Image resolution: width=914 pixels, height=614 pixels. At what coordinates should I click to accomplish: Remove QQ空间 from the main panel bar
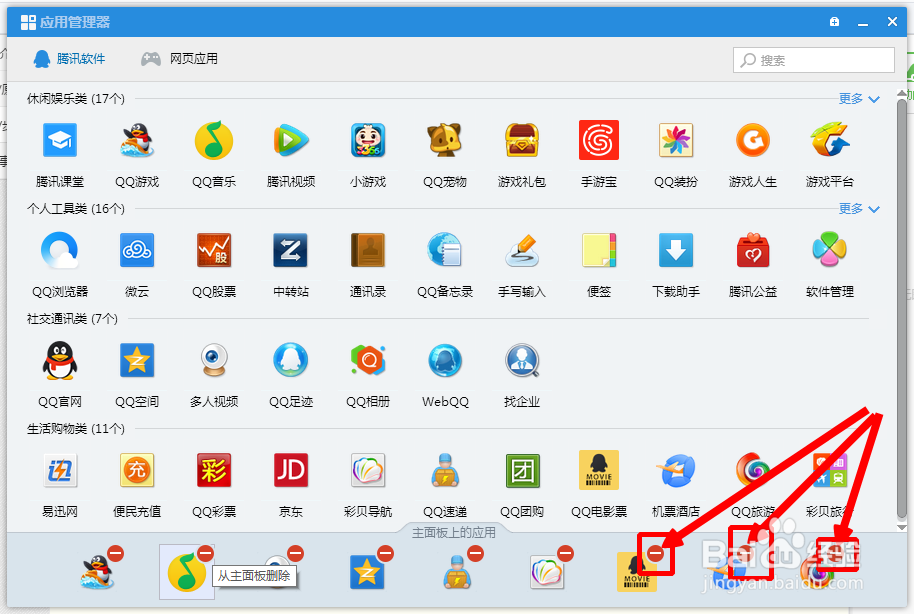click(x=385, y=553)
